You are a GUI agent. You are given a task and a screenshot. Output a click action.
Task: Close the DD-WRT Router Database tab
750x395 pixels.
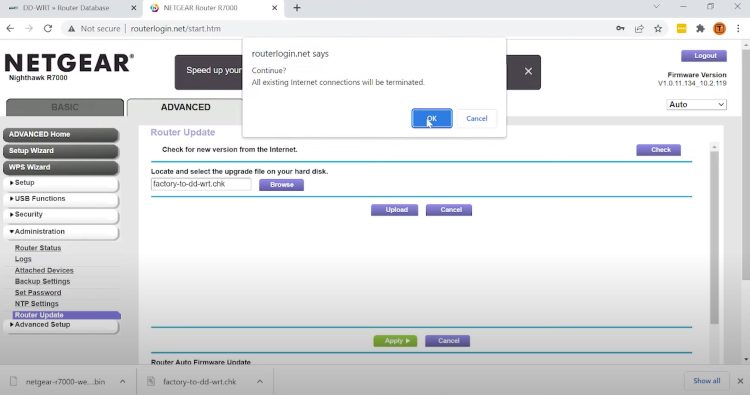point(133,8)
